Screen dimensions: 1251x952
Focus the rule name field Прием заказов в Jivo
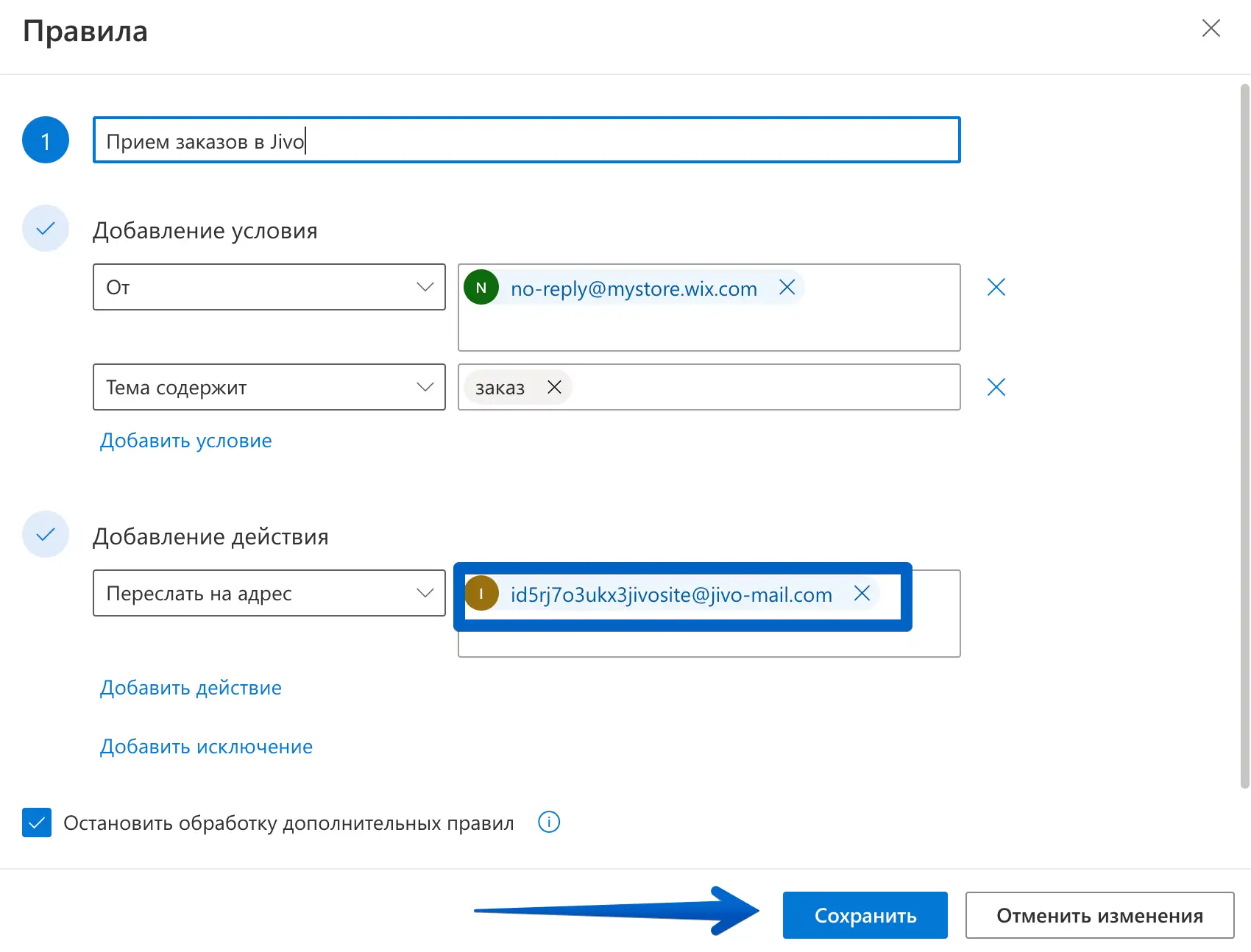click(526, 141)
